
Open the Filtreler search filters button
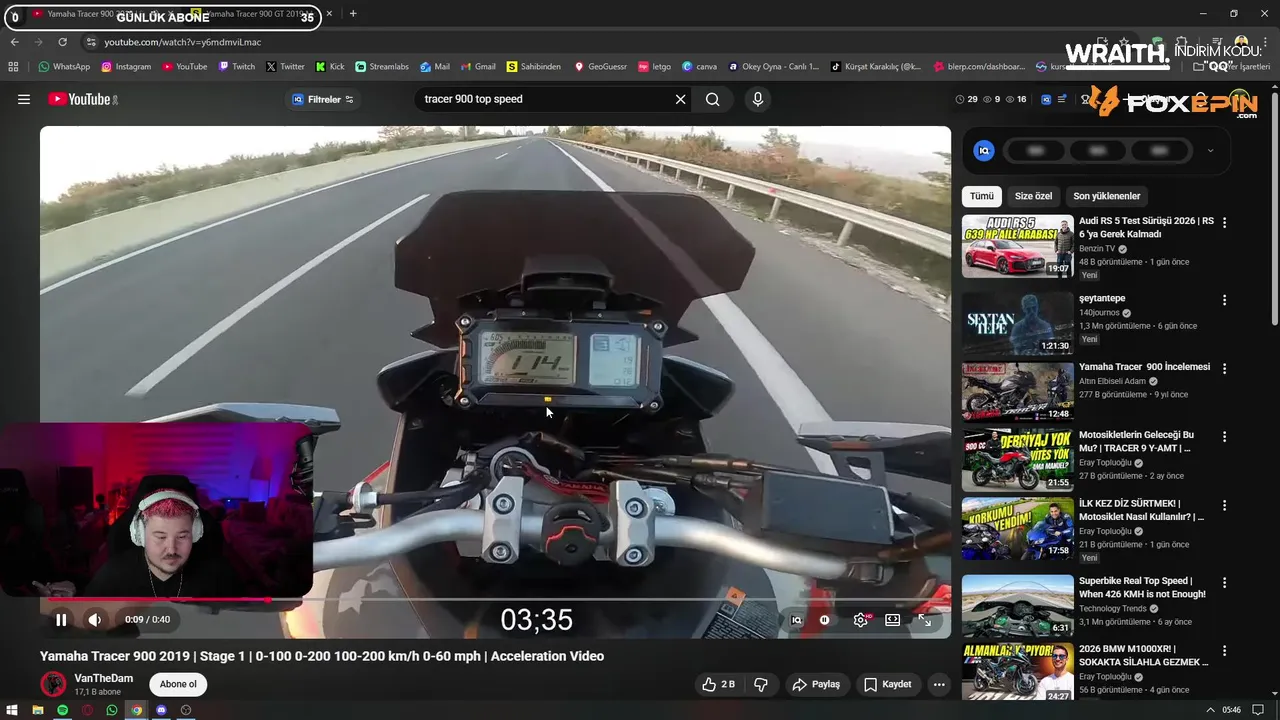pos(323,99)
